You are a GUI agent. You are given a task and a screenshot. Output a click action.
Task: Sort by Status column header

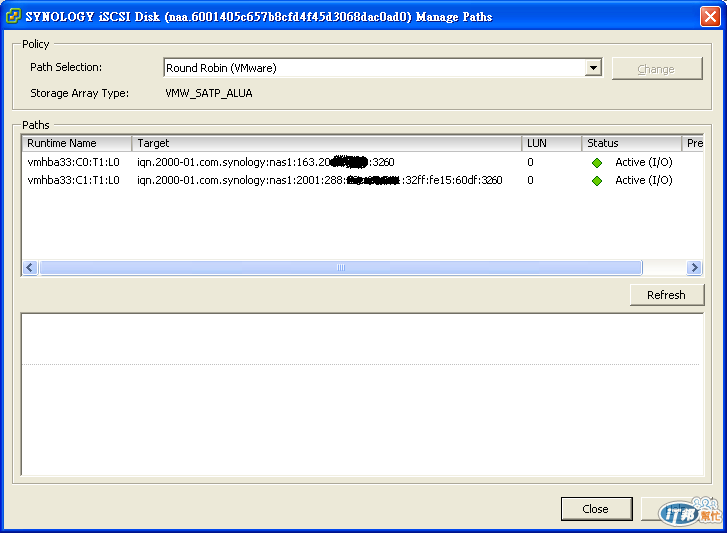pos(631,143)
